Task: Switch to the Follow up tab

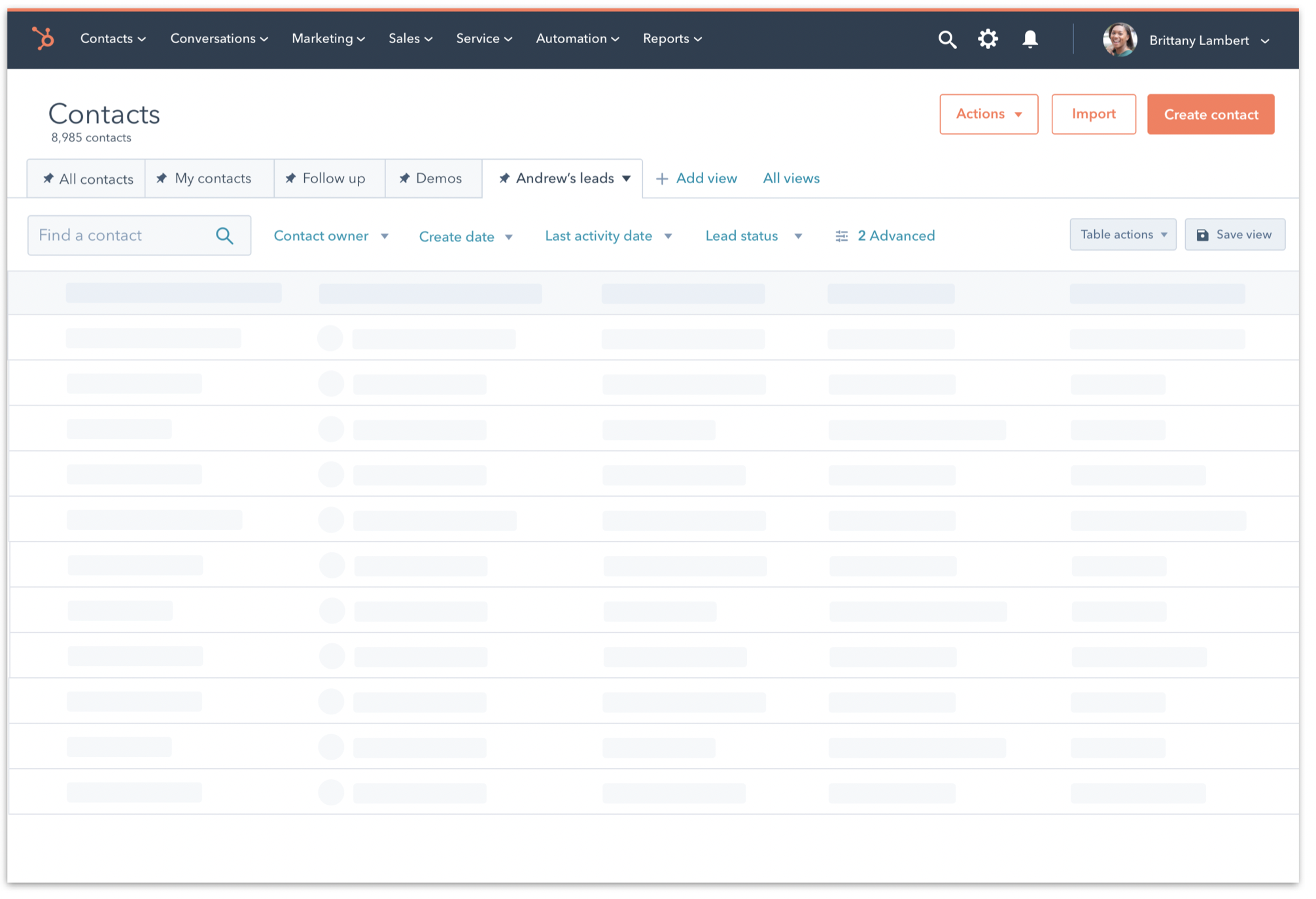Action: tap(333, 179)
